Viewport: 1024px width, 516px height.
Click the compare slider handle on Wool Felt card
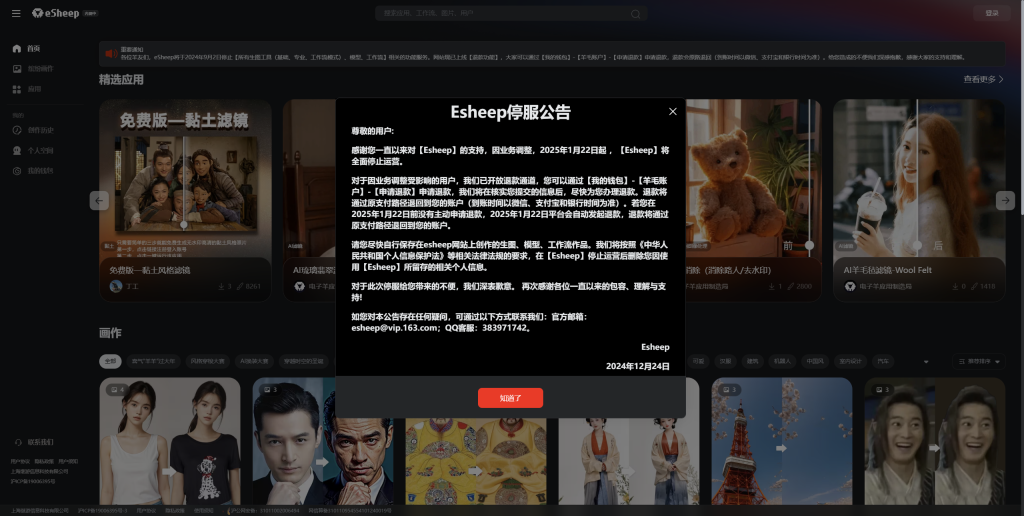[917, 245]
